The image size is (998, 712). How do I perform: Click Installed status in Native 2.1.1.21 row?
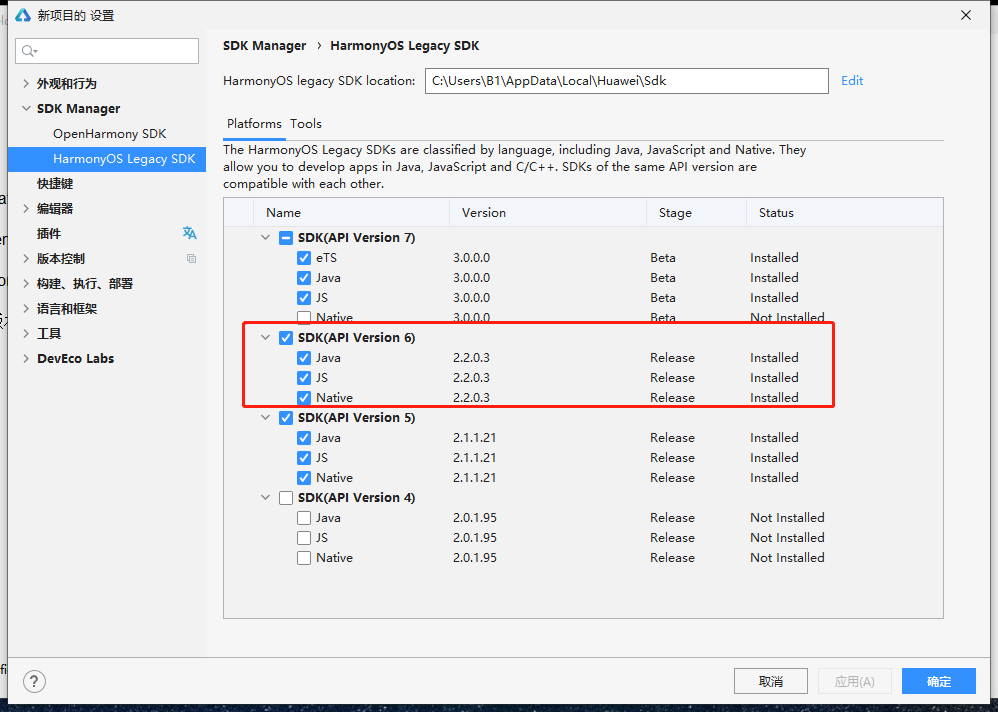tap(774, 478)
